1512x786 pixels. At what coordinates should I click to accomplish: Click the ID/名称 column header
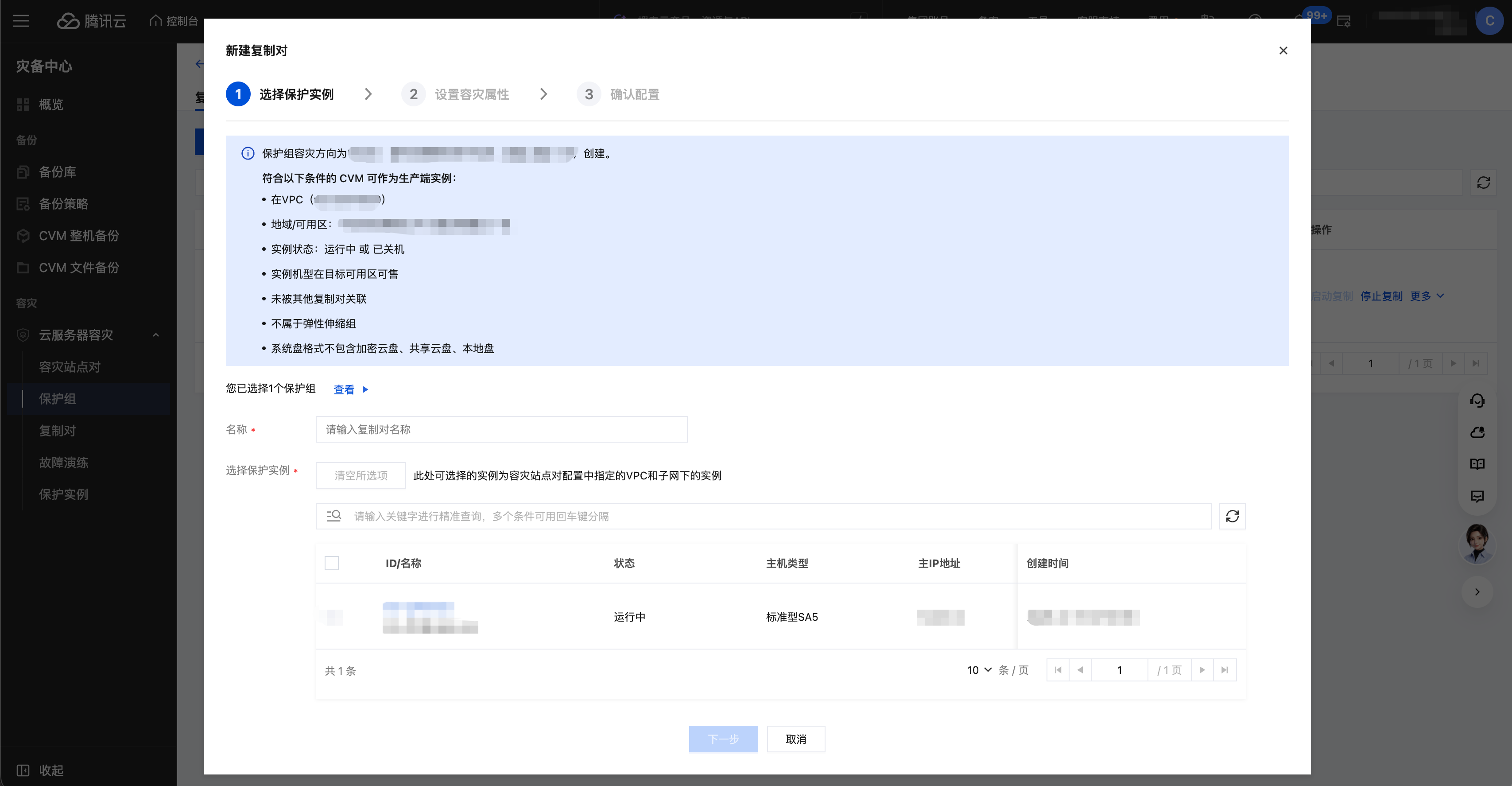403,563
